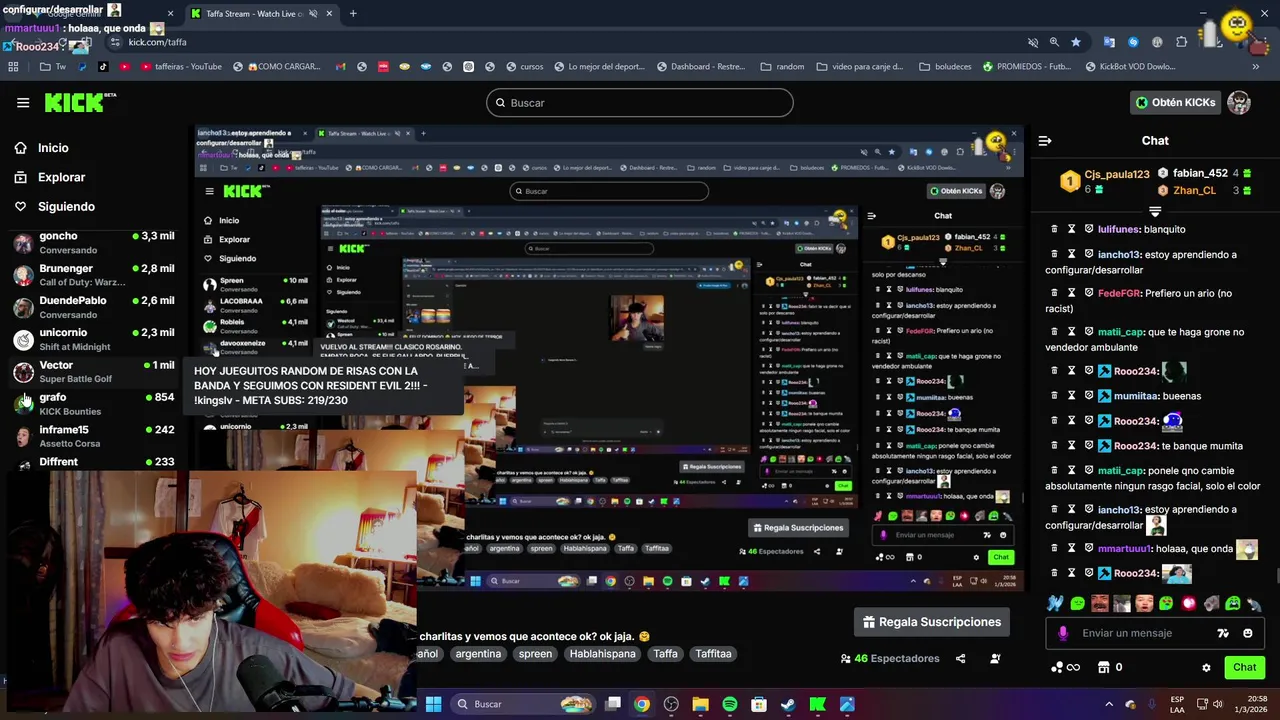Click the kick.com/taffa address bar
This screenshot has height=720, width=1280.
coord(560,42)
